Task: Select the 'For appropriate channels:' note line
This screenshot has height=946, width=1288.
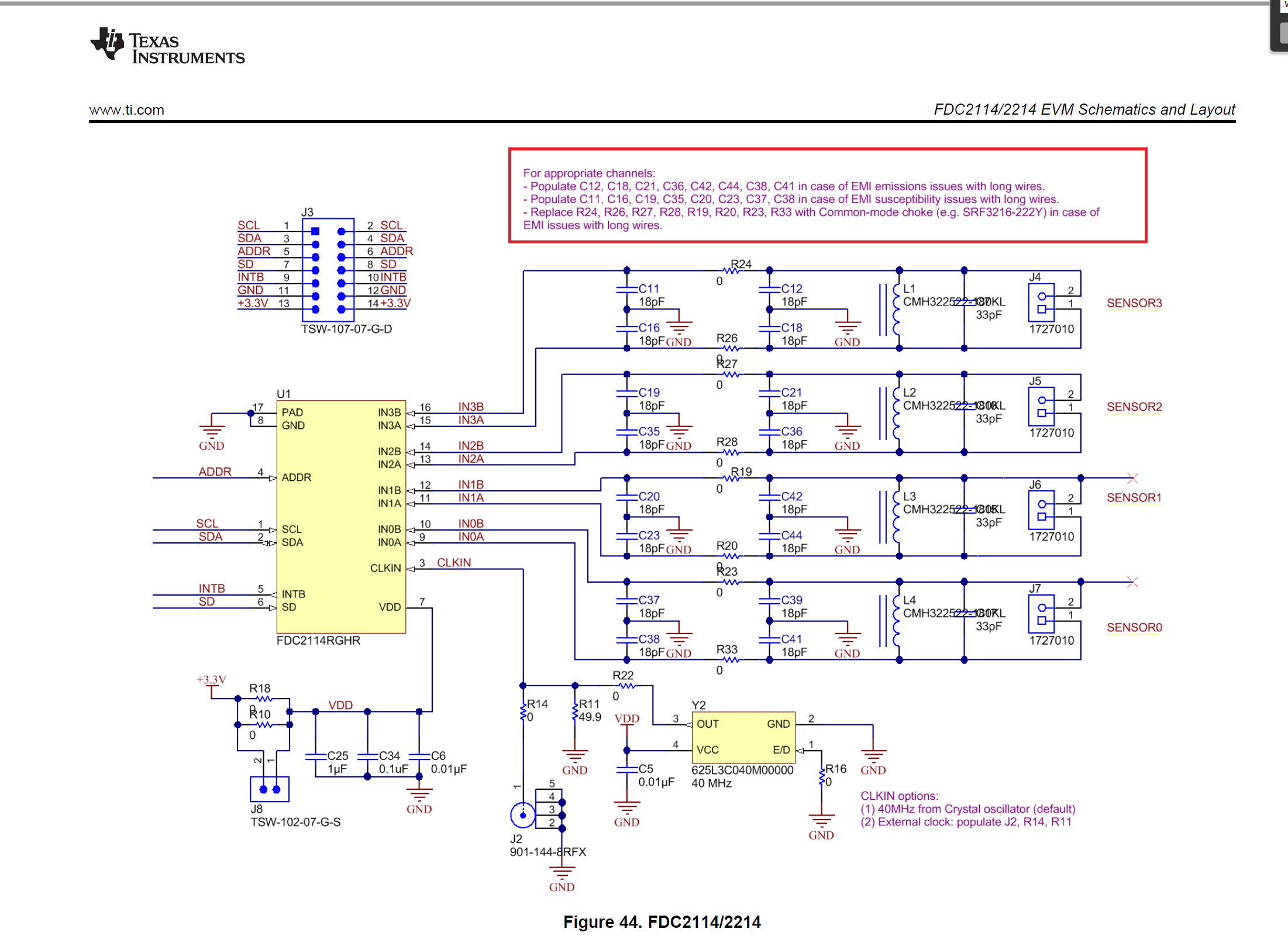Action: point(589,173)
